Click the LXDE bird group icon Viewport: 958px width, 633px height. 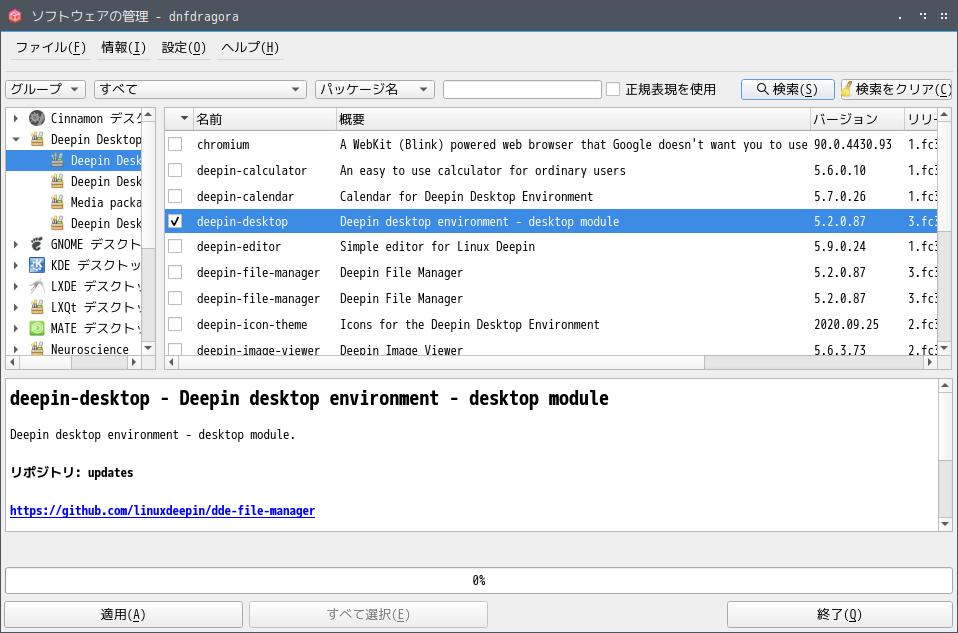37,286
